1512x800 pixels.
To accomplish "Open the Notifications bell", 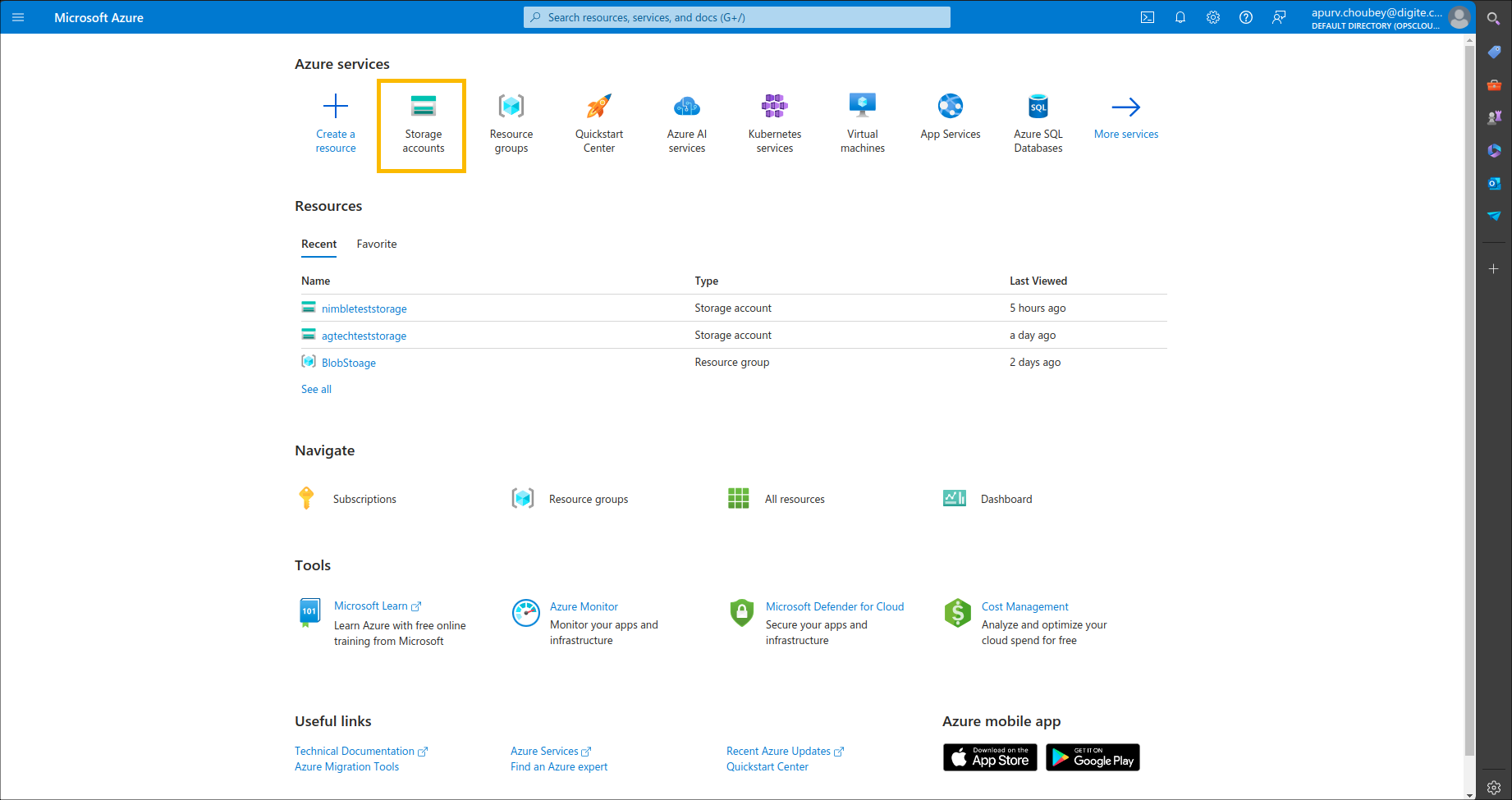I will click(1180, 16).
